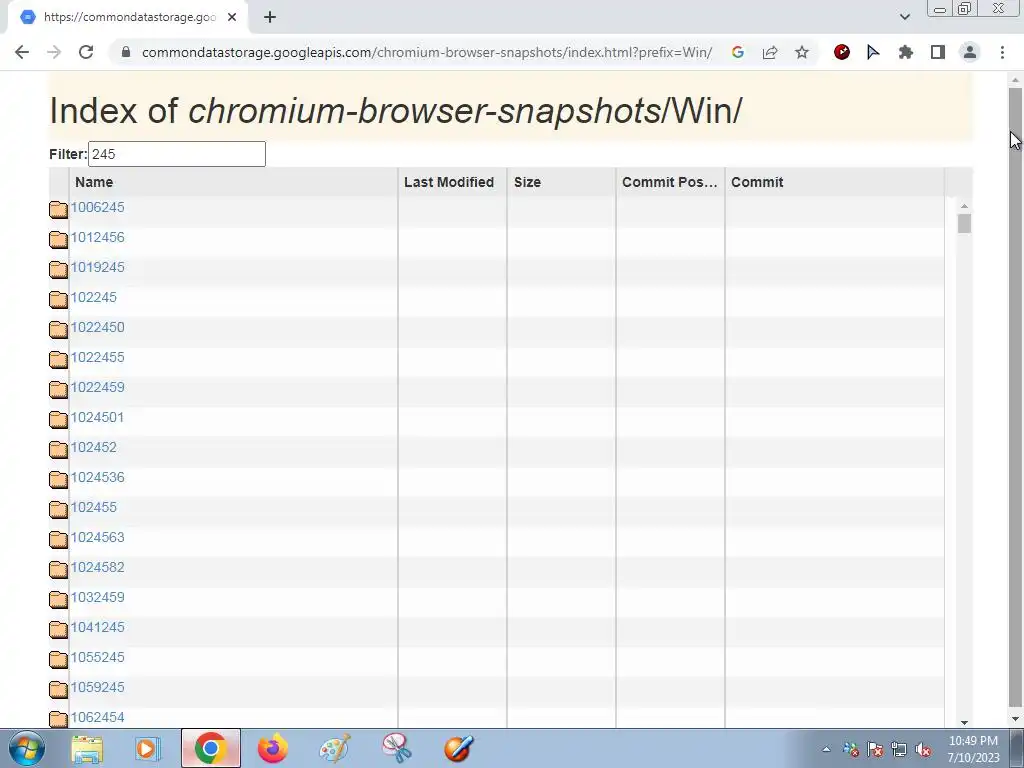Open the red round extension icon

(842, 52)
